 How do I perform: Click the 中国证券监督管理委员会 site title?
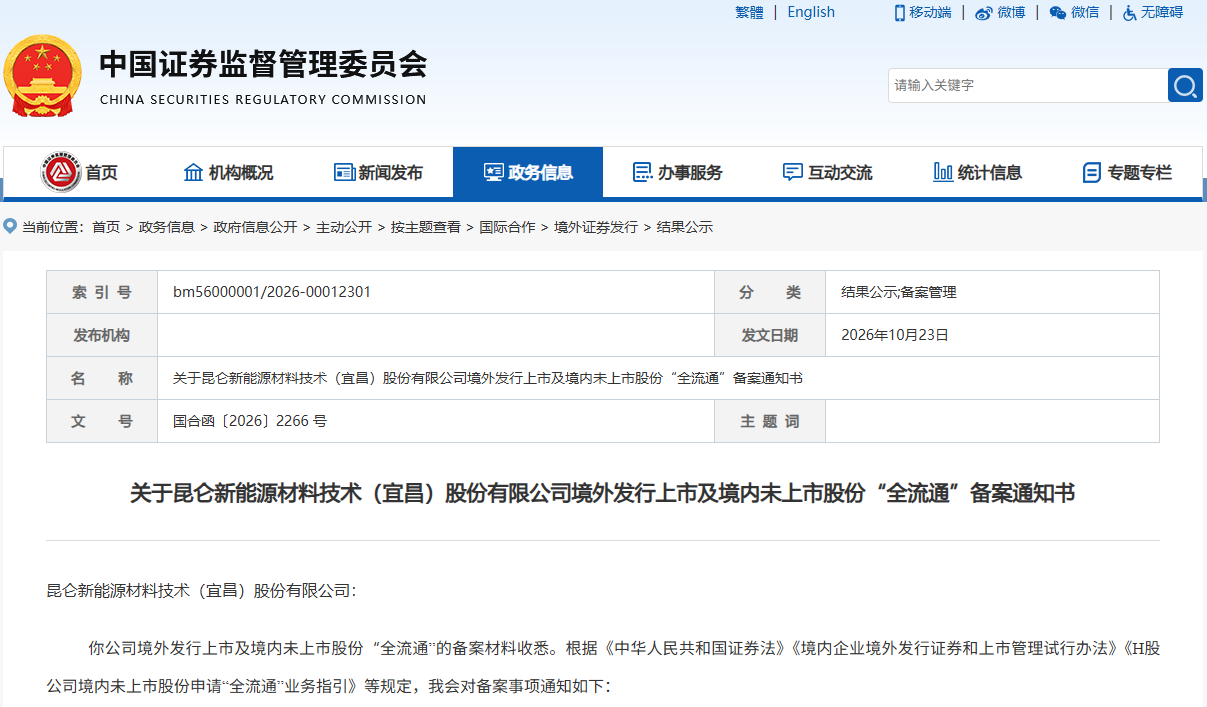pyautogui.click(x=263, y=64)
